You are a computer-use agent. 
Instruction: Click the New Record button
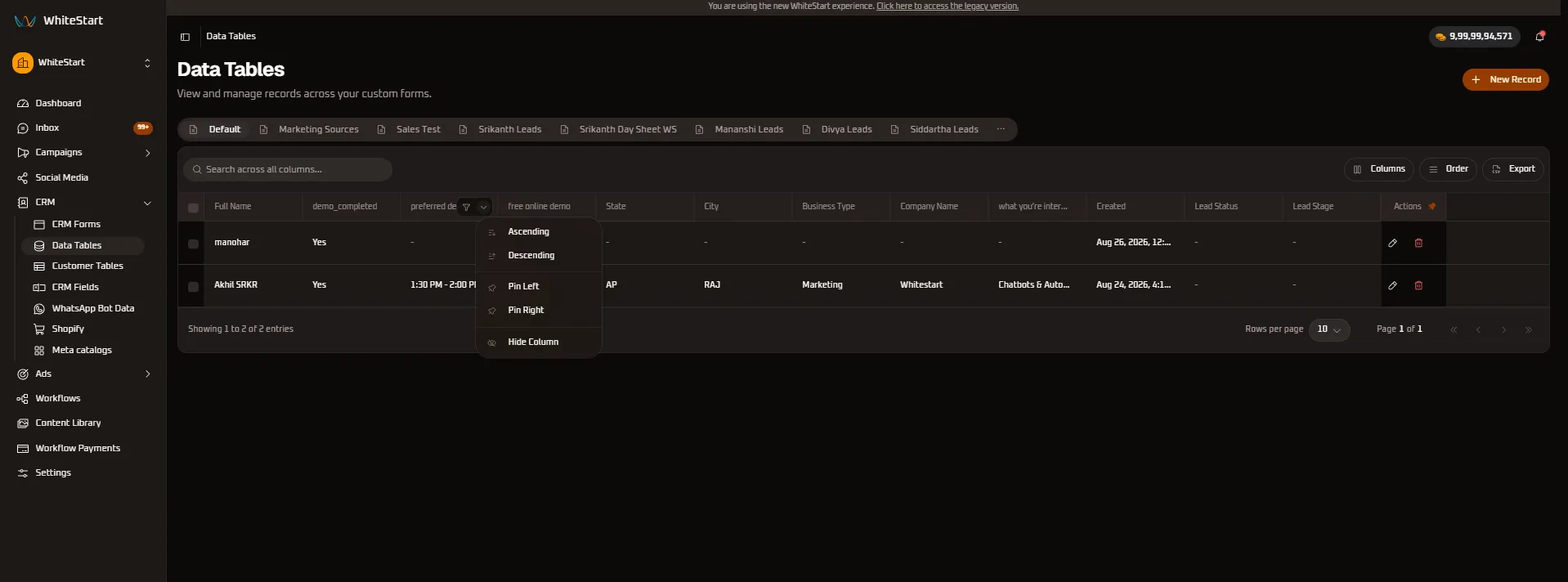point(1506,80)
